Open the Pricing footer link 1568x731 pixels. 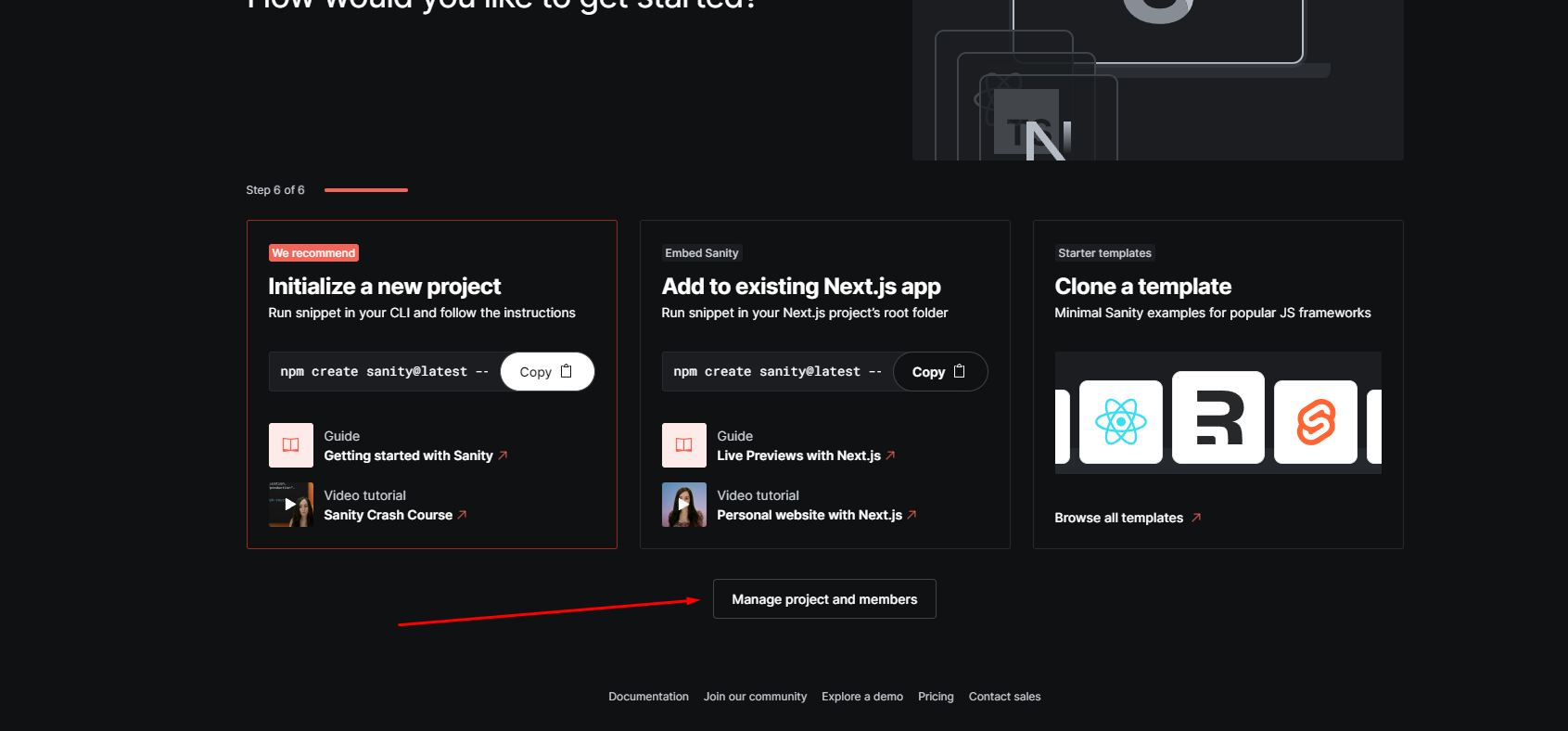click(x=936, y=697)
